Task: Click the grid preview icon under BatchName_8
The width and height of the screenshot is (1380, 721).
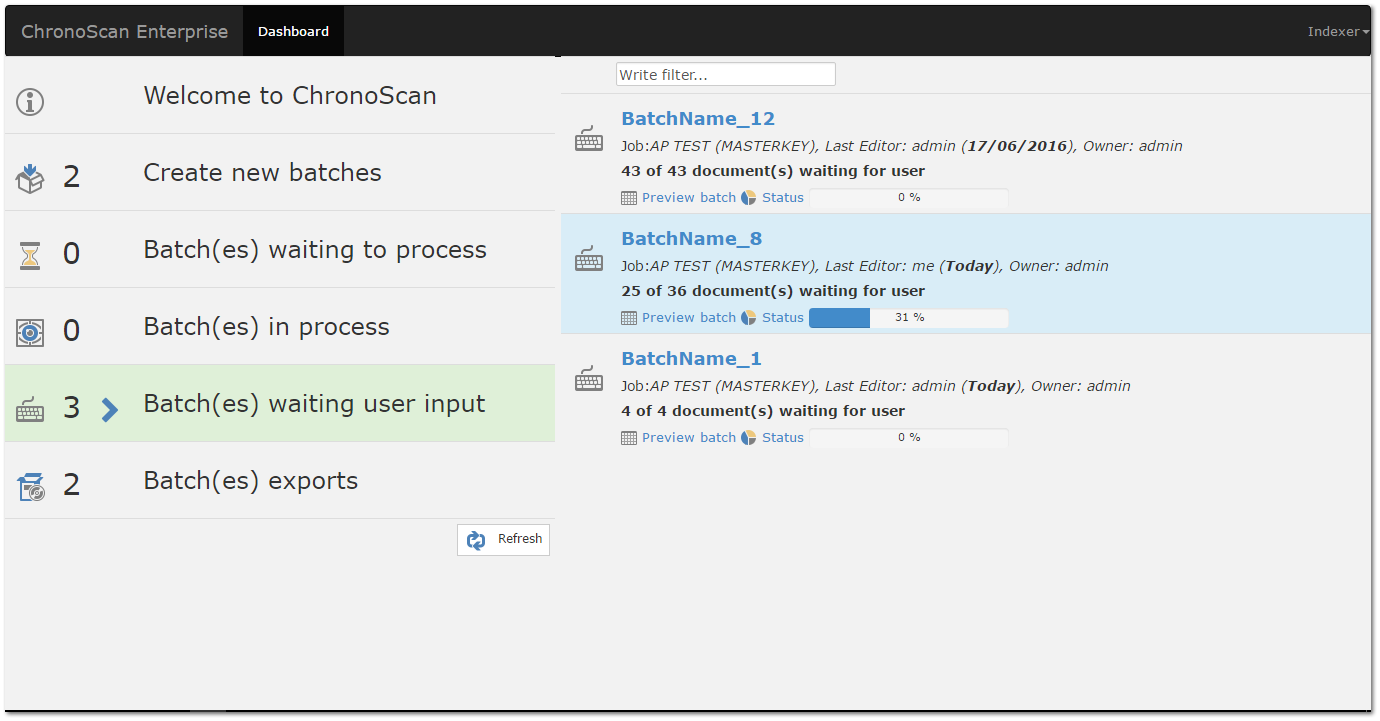Action: tap(629, 318)
